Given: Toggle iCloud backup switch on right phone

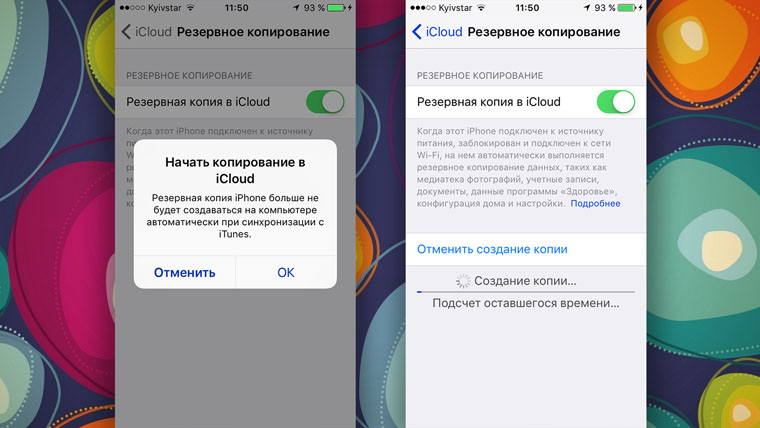Looking at the screenshot, I should tap(616, 102).
